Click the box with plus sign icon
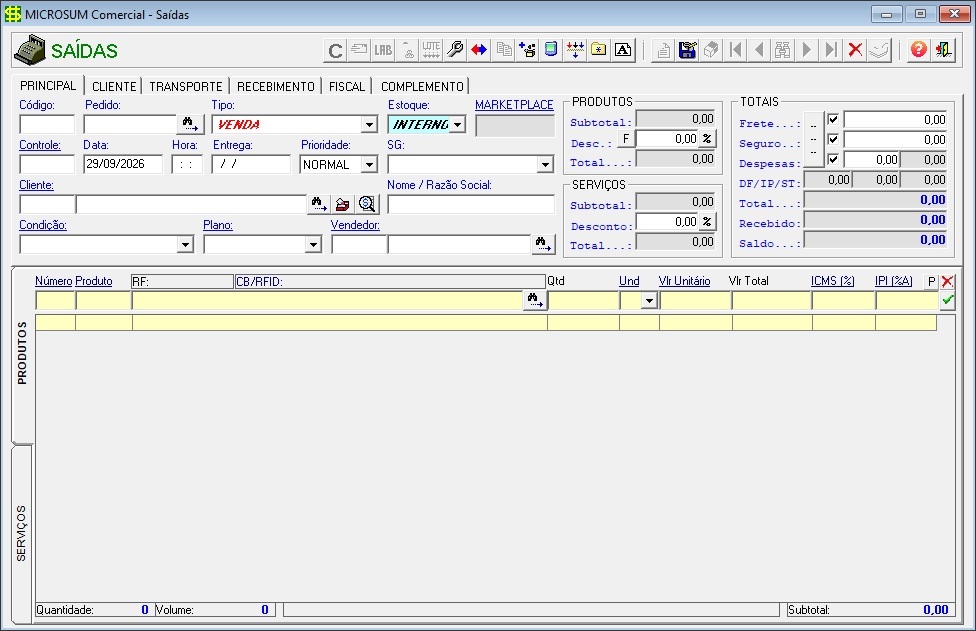Viewport: 976px width, 631px height. pyautogui.click(x=527, y=50)
